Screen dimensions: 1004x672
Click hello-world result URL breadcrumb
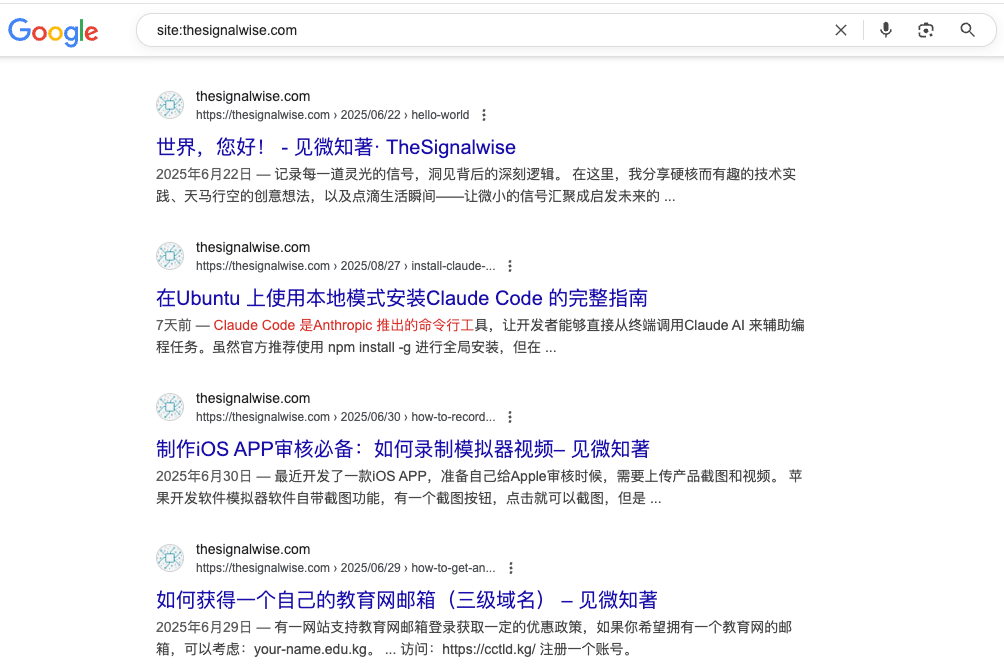point(332,115)
